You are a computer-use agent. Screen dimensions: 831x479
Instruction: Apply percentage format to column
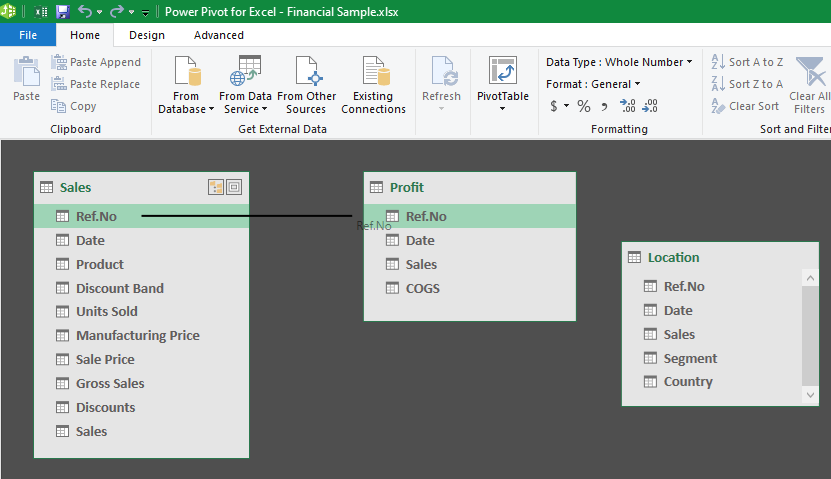tap(584, 106)
